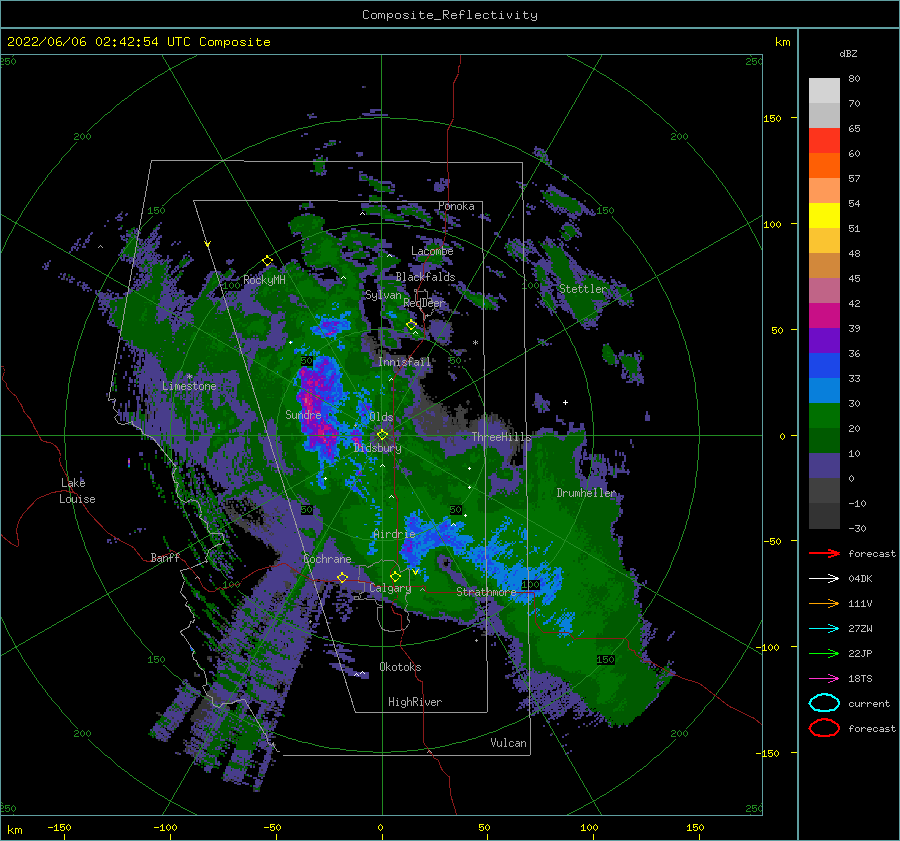Click the ThreeHills label
The height and width of the screenshot is (841, 900).
(x=502, y=437)
